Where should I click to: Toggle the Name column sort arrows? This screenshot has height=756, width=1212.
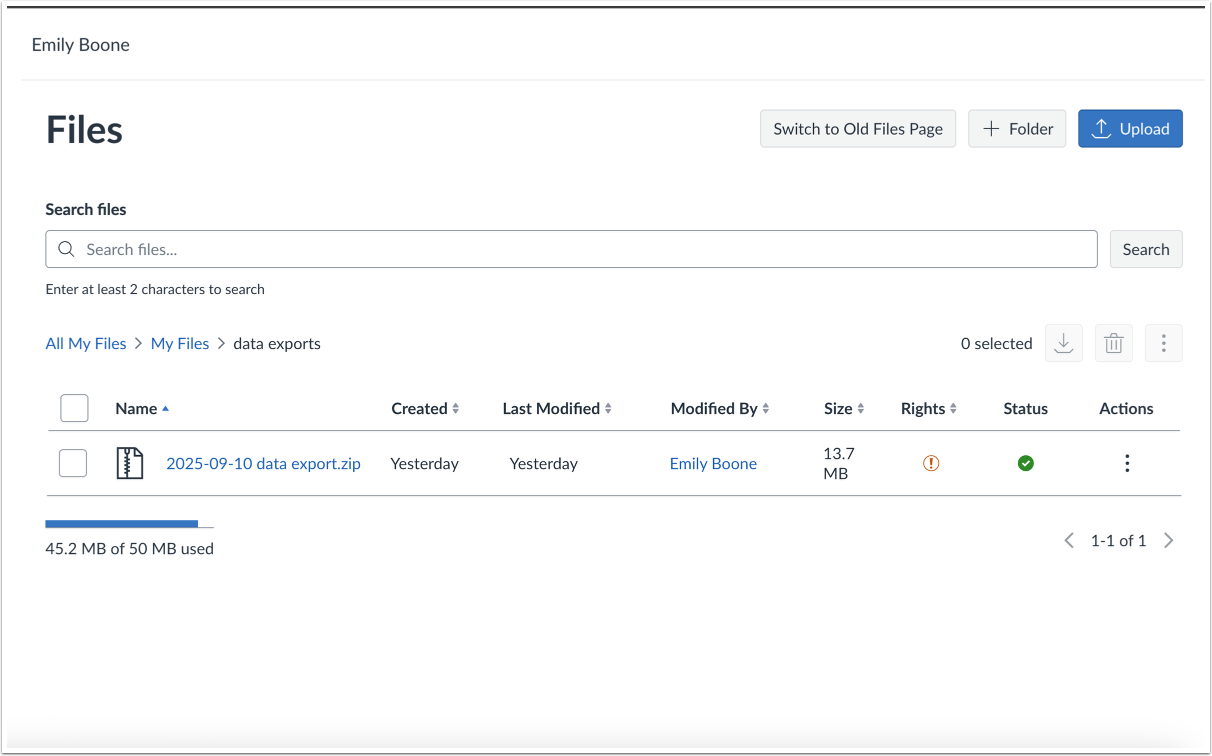pos(166,408)
